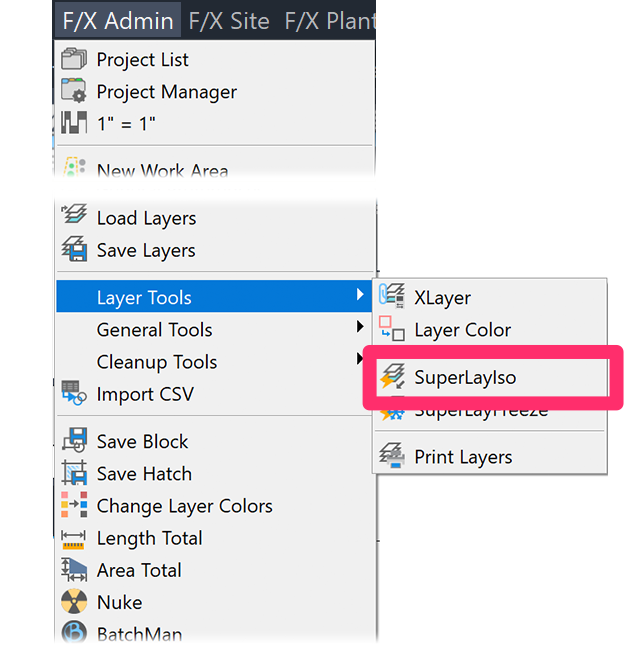Expand the General Tools submenu arrow
The width and height of the screenshot is (624, 650).
pyautogui.click(x=359, y=329)
